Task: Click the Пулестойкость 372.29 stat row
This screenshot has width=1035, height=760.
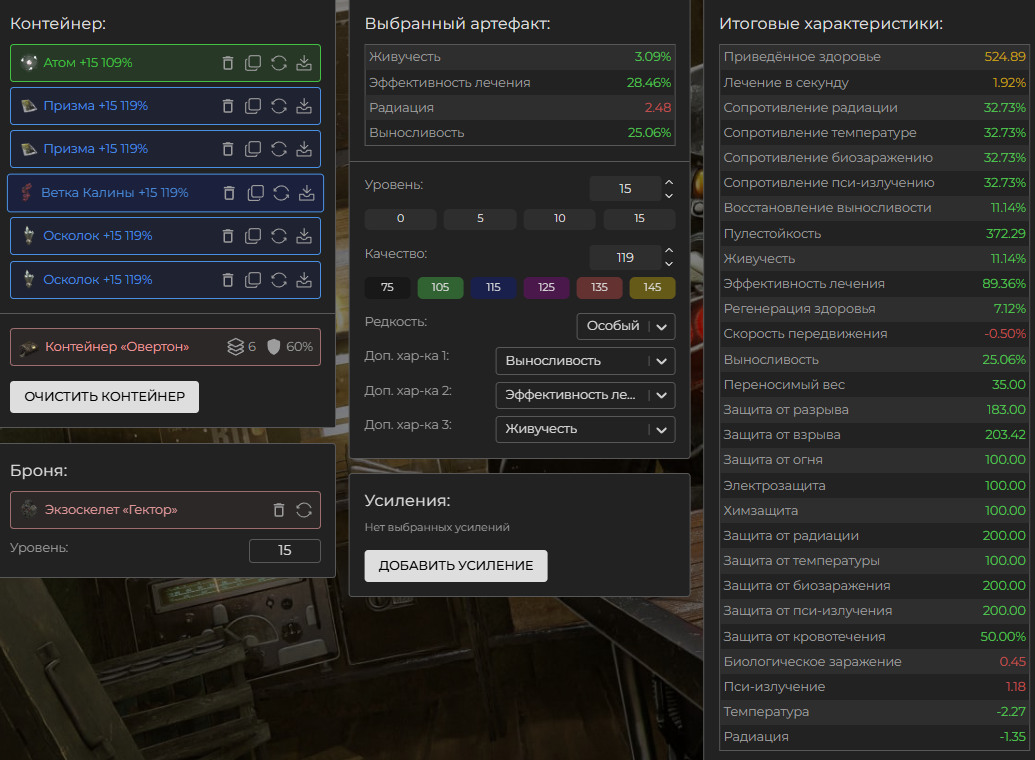Action: (x=875, y=234)
